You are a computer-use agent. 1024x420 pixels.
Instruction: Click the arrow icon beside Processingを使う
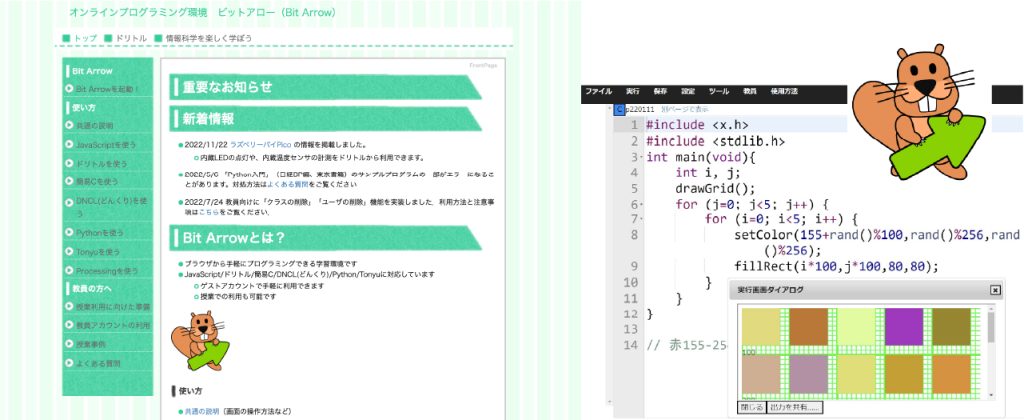coord(69,270)
